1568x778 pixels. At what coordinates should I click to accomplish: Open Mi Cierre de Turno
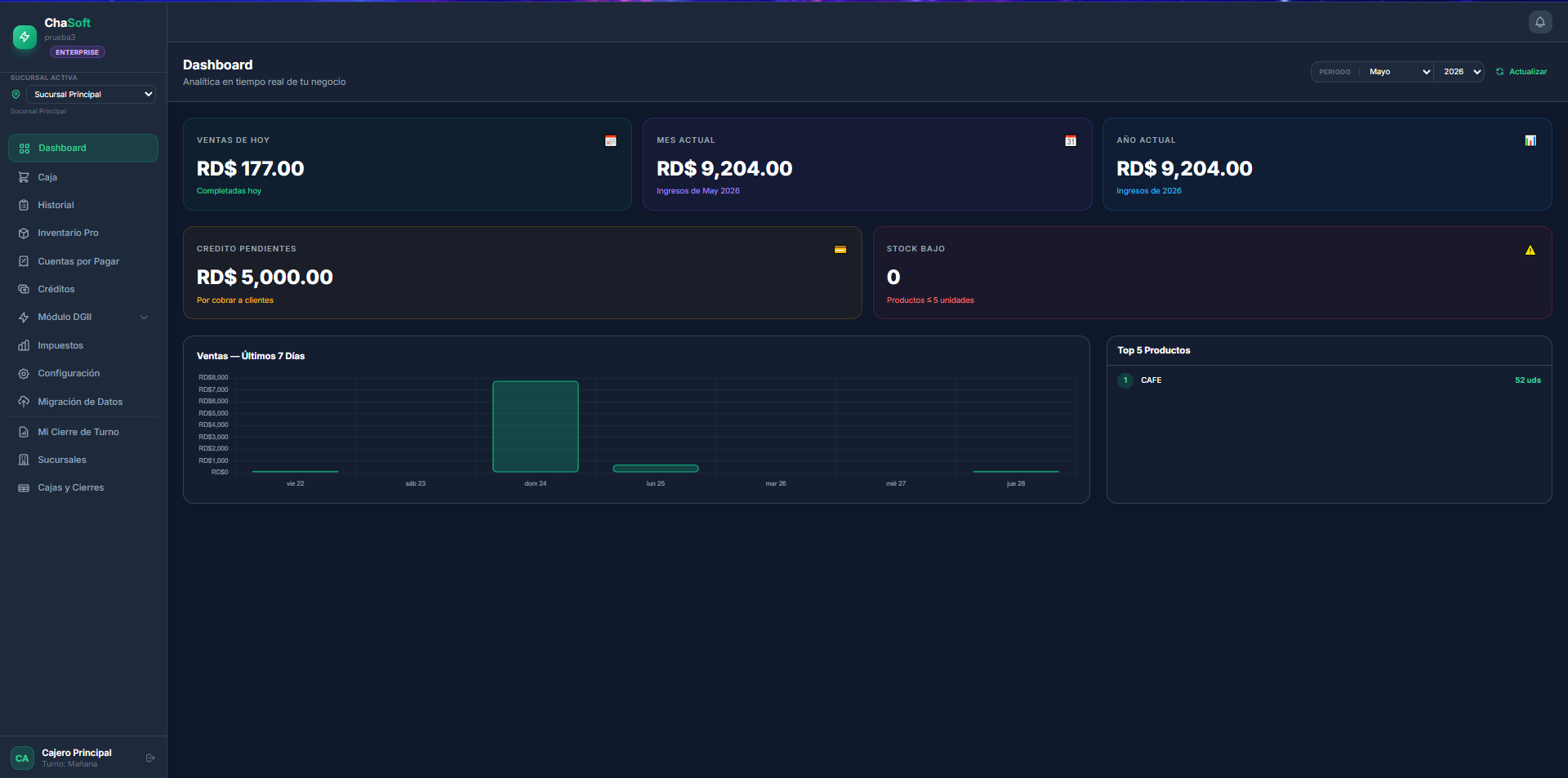click(83, 432)
